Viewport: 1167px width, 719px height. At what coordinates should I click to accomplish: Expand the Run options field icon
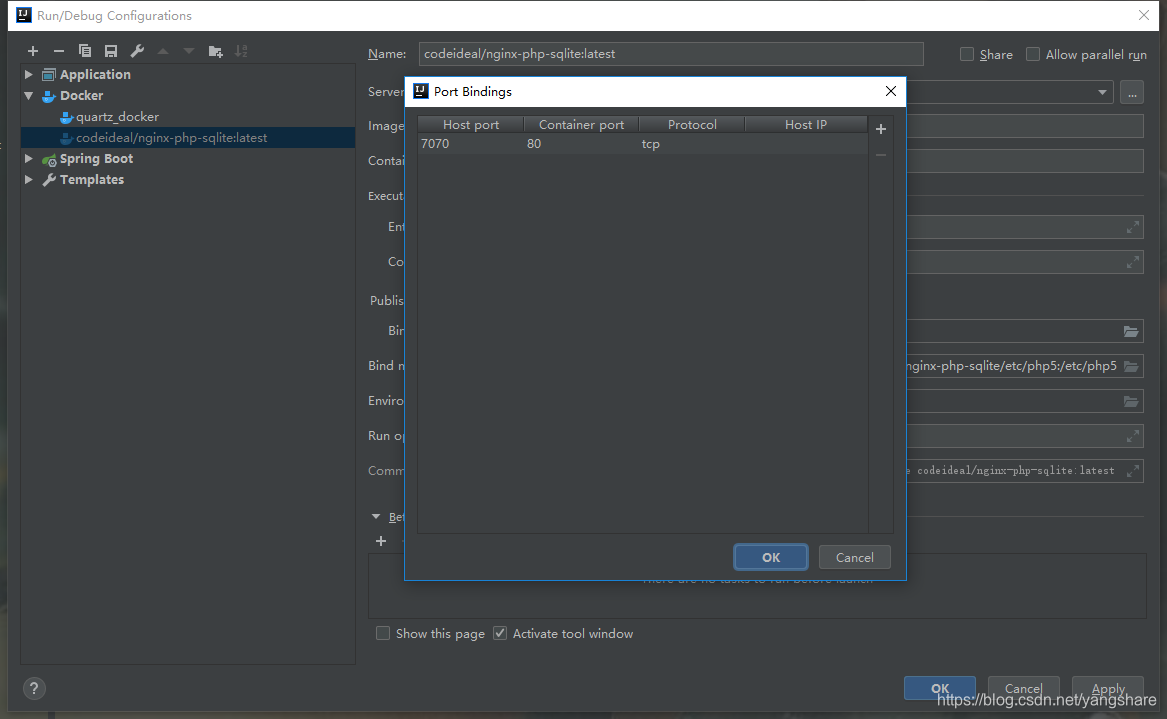[1133, 436]
